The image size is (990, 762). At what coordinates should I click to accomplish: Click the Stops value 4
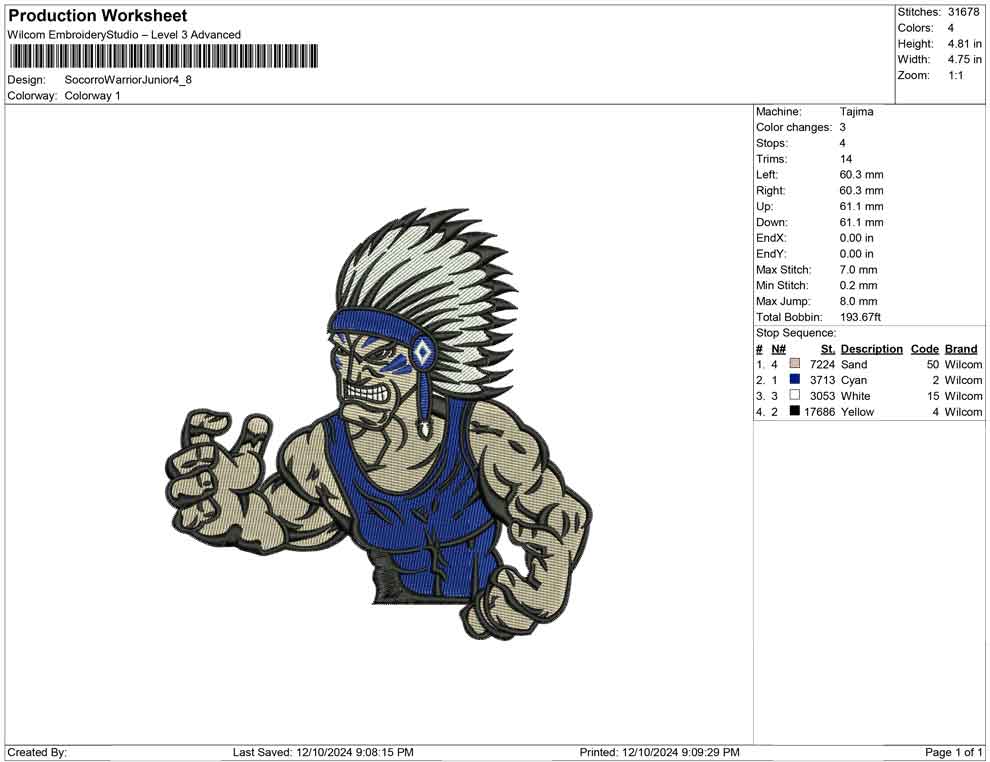(843, 143)
